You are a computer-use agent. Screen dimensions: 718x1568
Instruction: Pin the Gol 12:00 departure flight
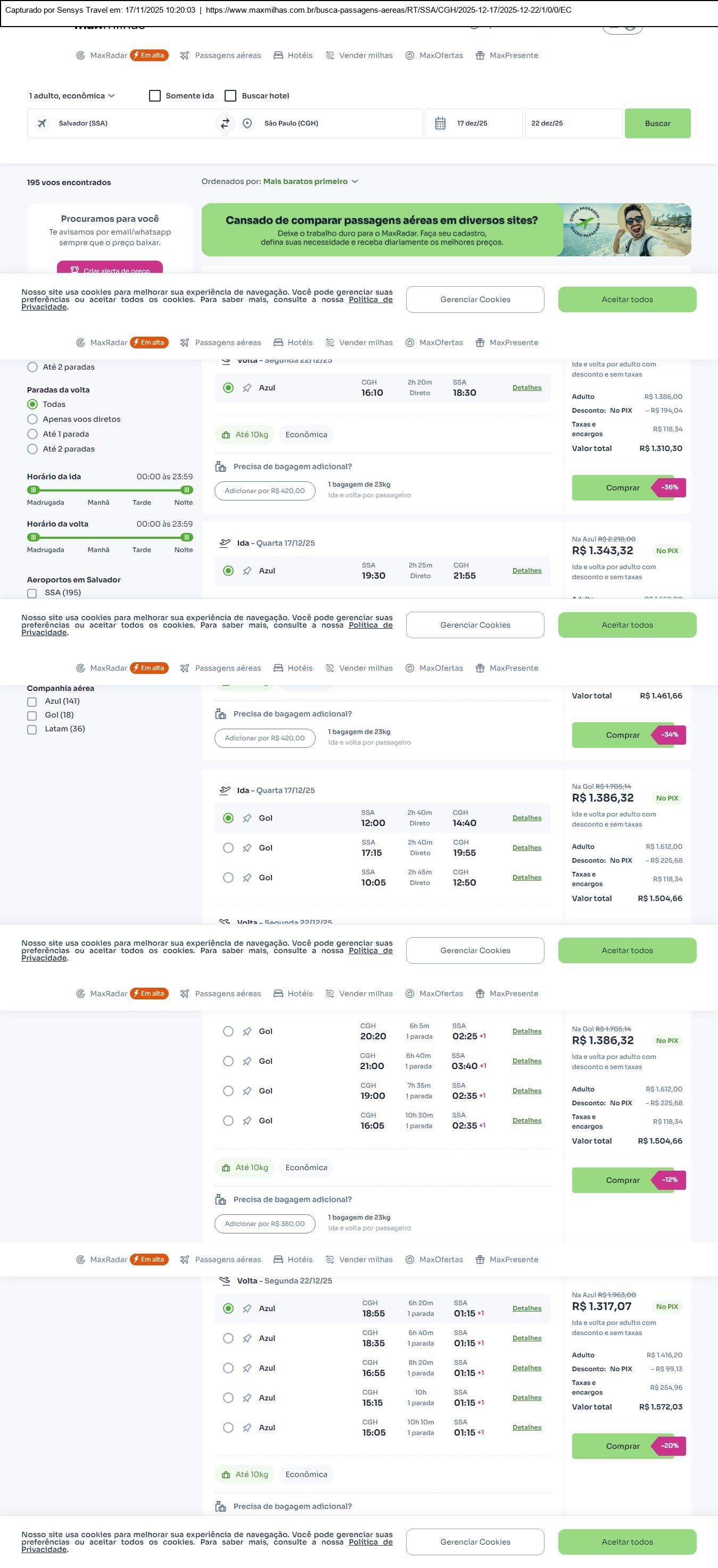click(x=247, y=818)
